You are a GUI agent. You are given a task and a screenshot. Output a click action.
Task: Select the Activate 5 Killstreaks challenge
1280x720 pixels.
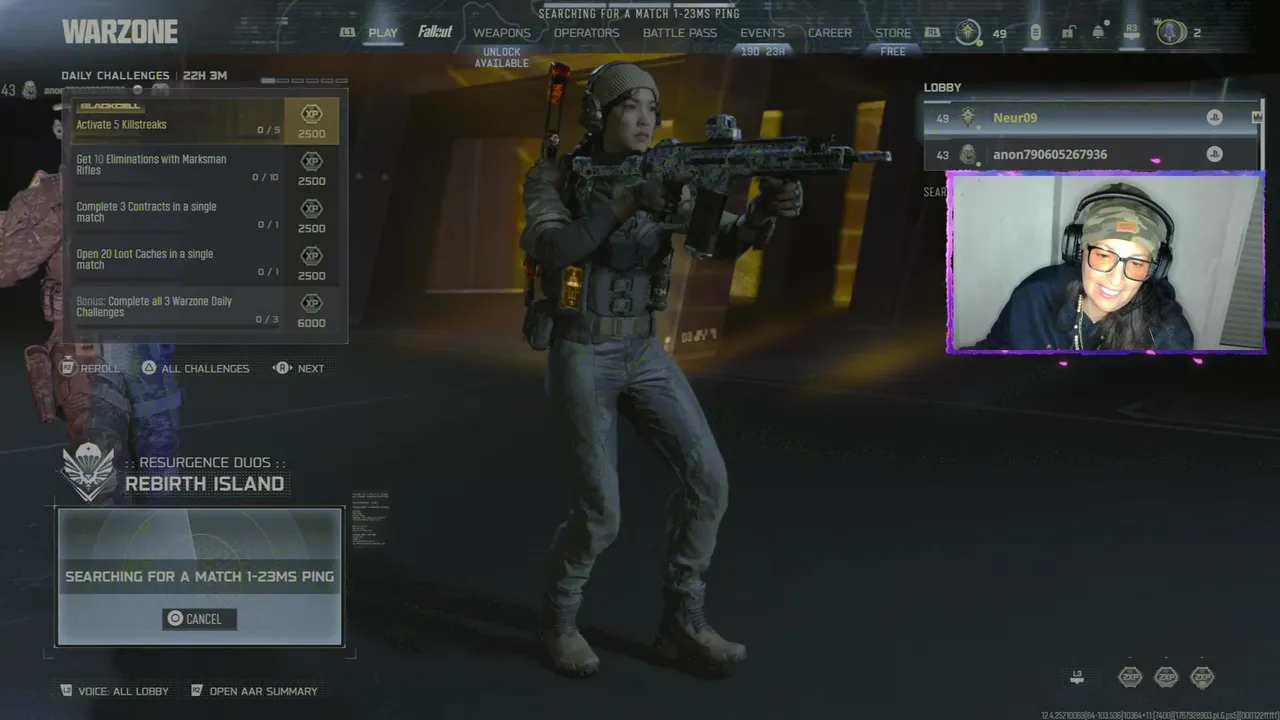click(x=205, y=121)
